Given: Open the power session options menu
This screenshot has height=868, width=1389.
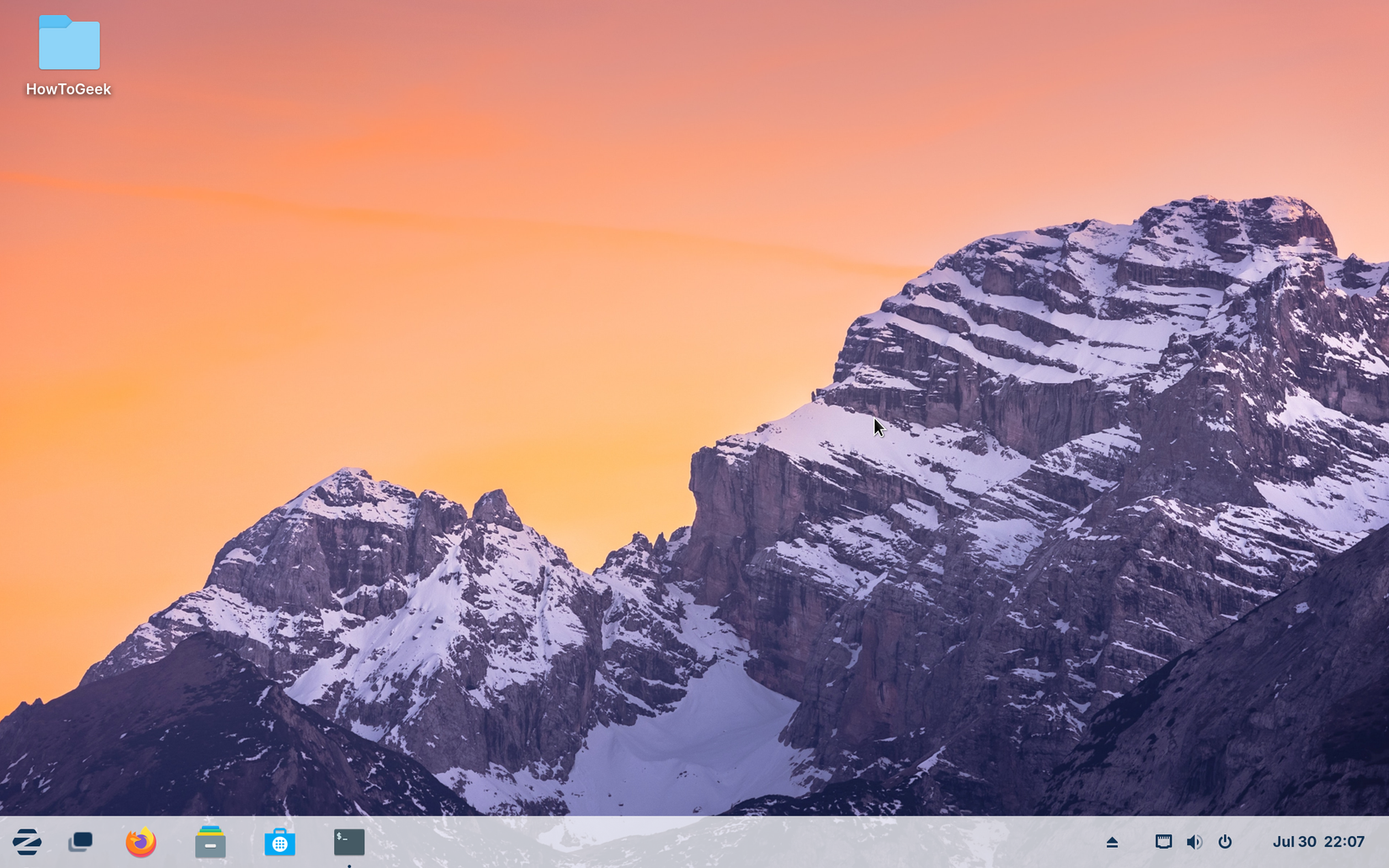Looking at the screenshot, I should (x=1227, y=841).
